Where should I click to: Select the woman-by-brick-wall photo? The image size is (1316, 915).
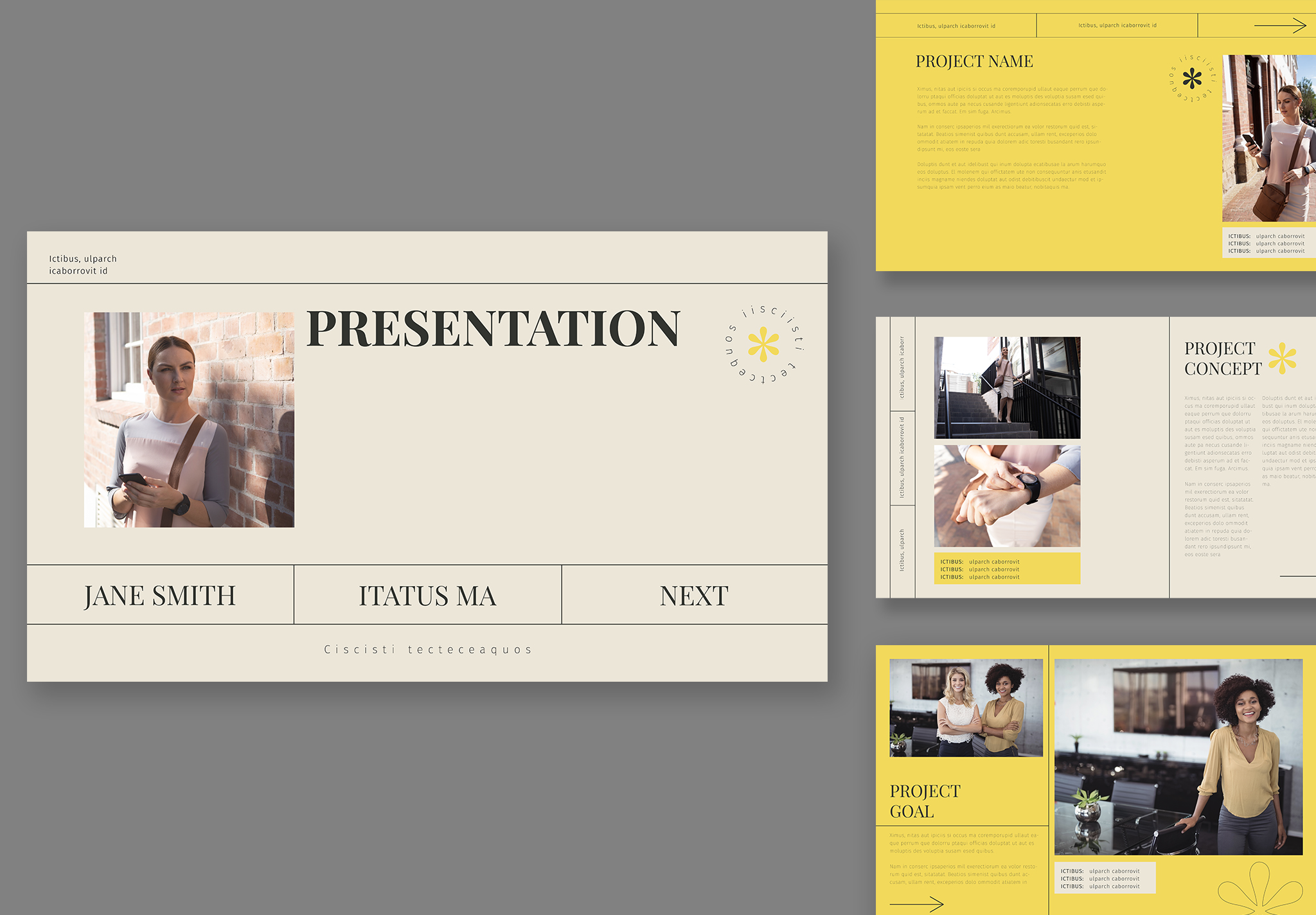(x=189, y=420)
